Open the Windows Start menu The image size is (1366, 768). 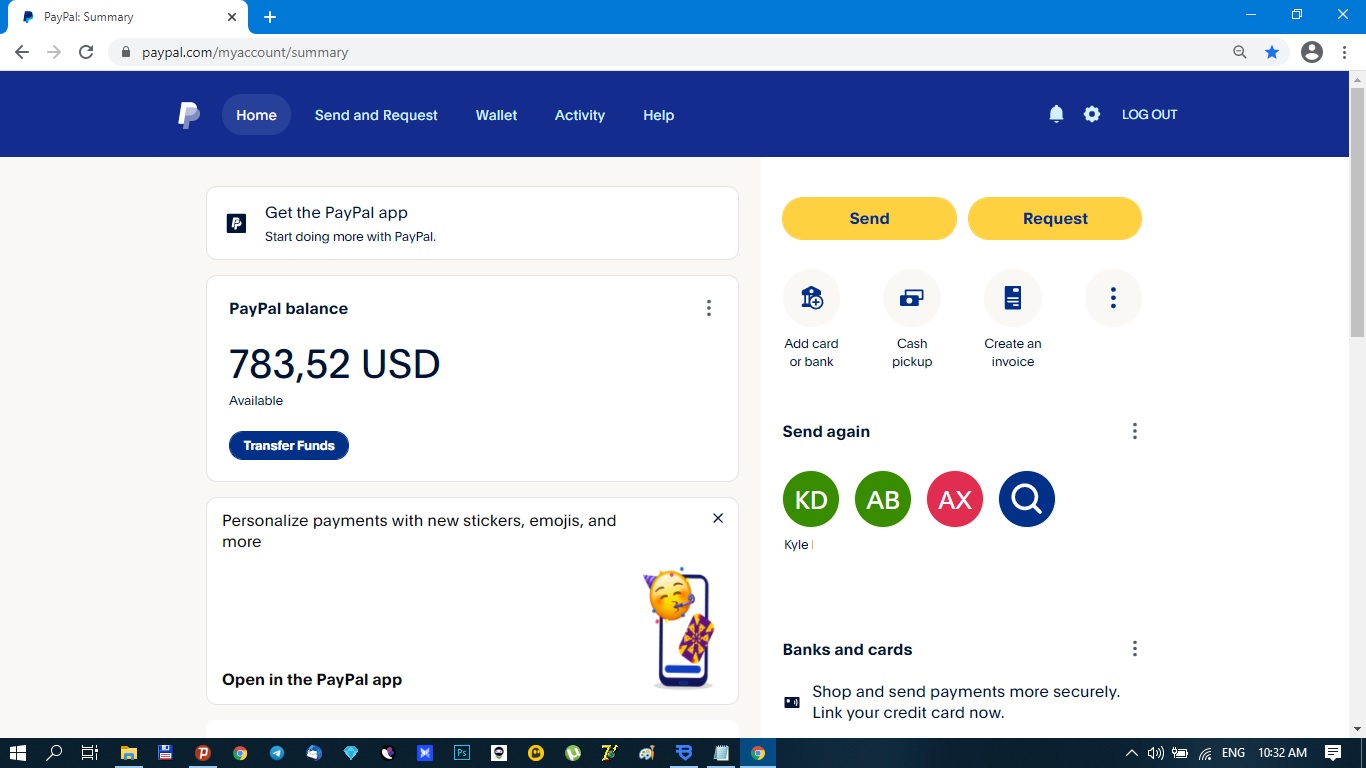click(x=18, y=753)
